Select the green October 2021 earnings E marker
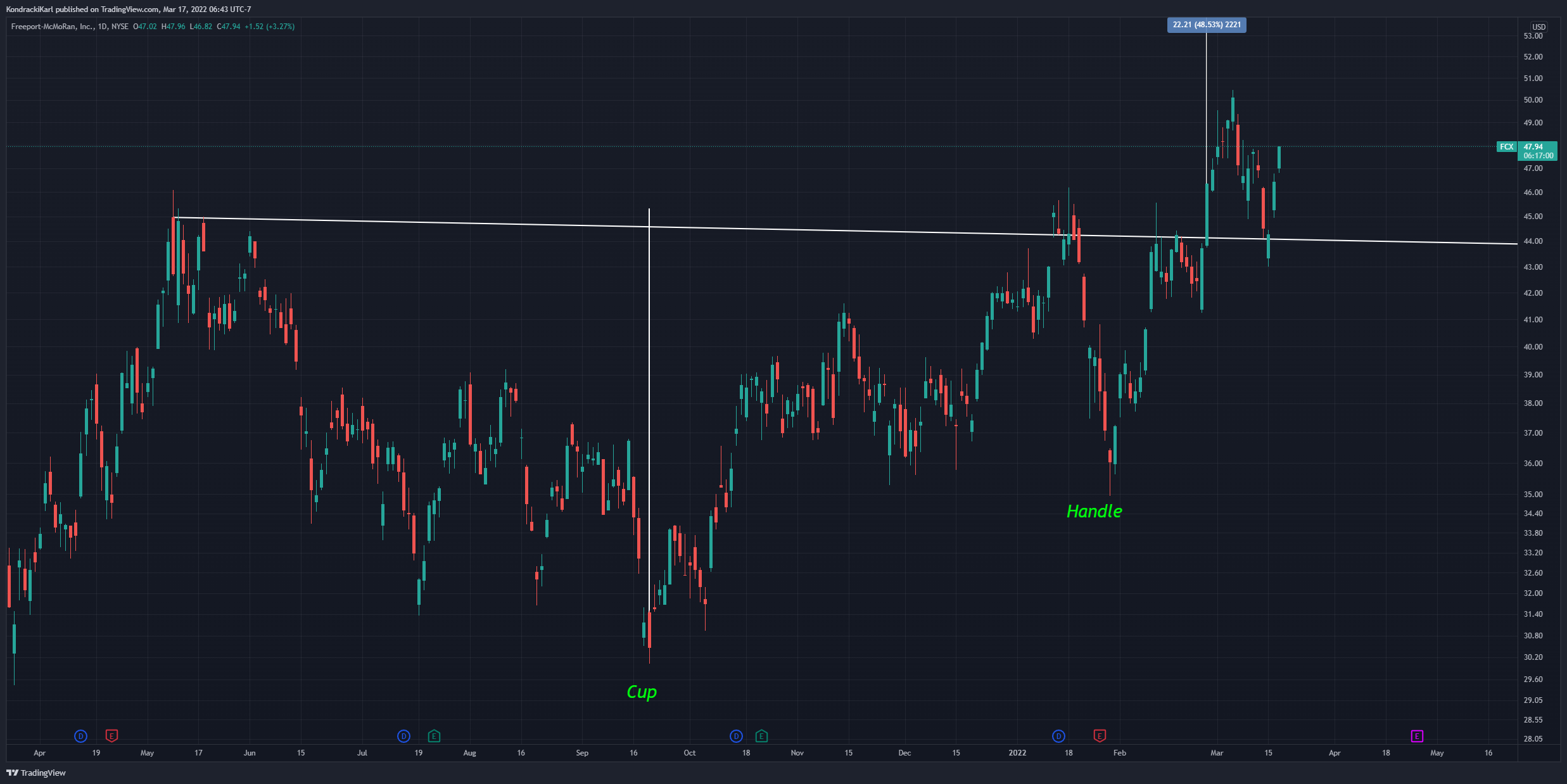This screenshot has width=1567, height=784. tap(761, 736)
